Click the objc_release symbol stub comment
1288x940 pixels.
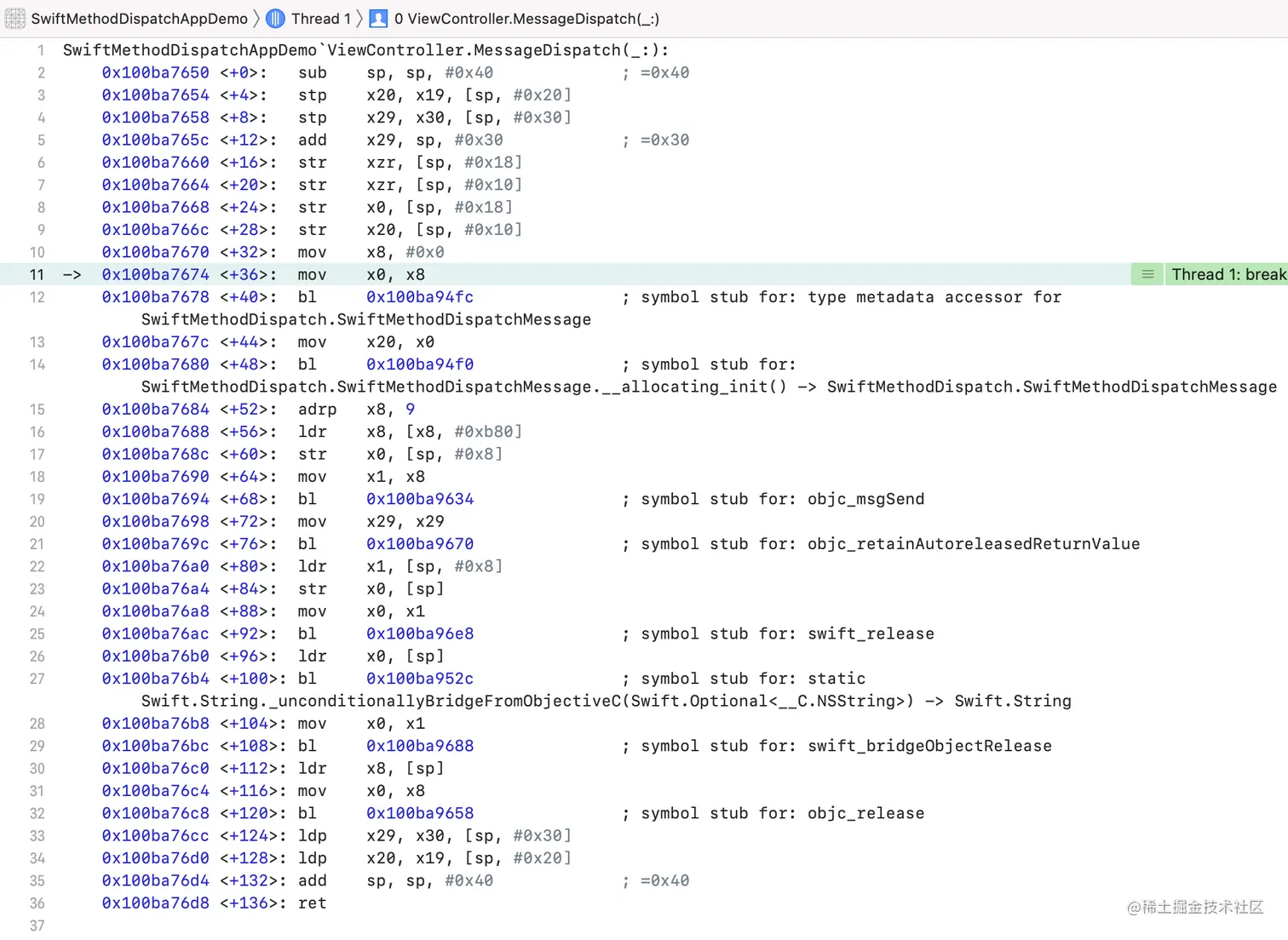(x=773, y=813)
